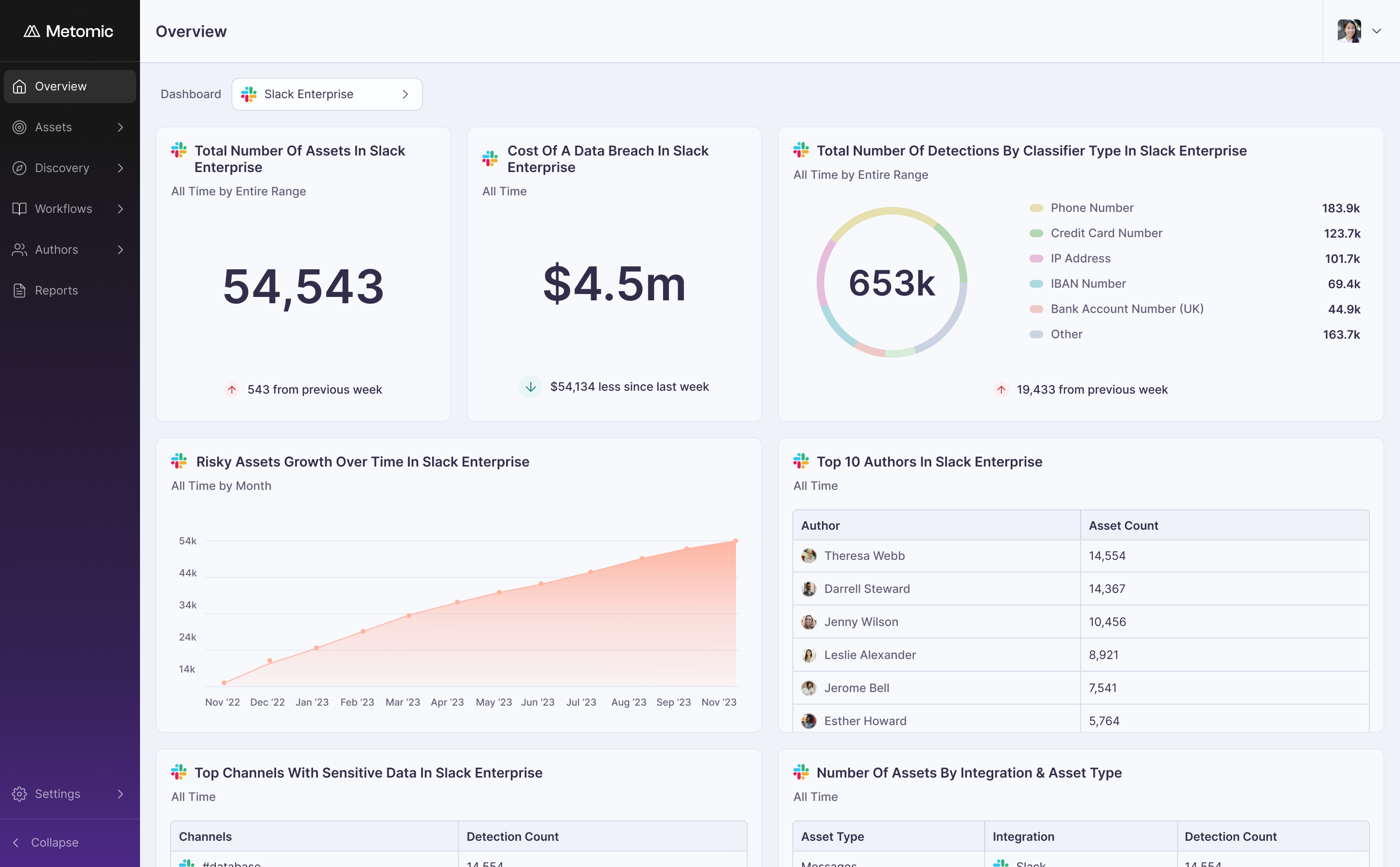Click the Discovery compass icon
Viewport: 1400px width, 867px height.
point(19,168)
